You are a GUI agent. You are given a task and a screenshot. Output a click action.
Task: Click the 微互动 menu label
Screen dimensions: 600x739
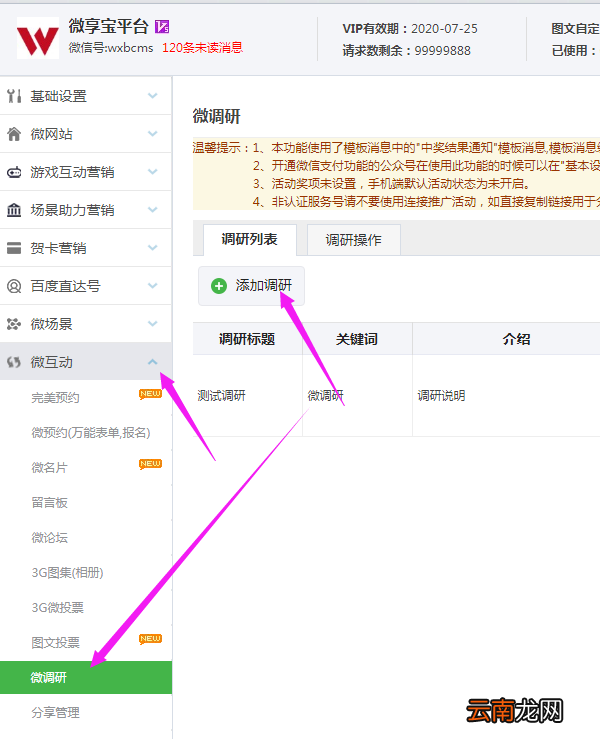pyautogui.click(x=51, y=362)
